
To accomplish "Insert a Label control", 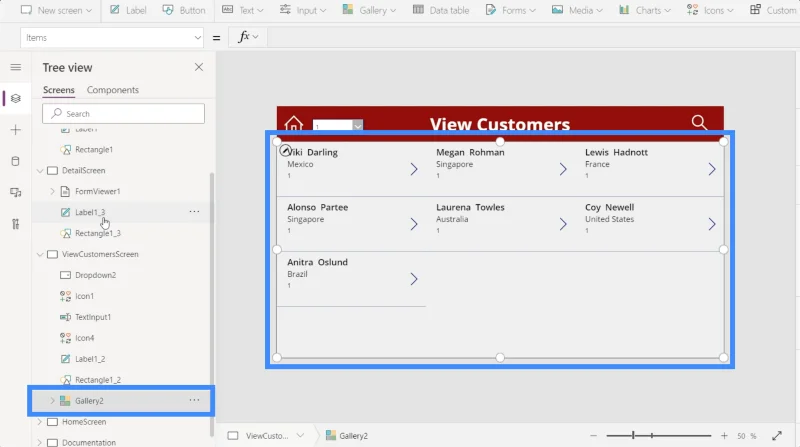I will (129, 10).
